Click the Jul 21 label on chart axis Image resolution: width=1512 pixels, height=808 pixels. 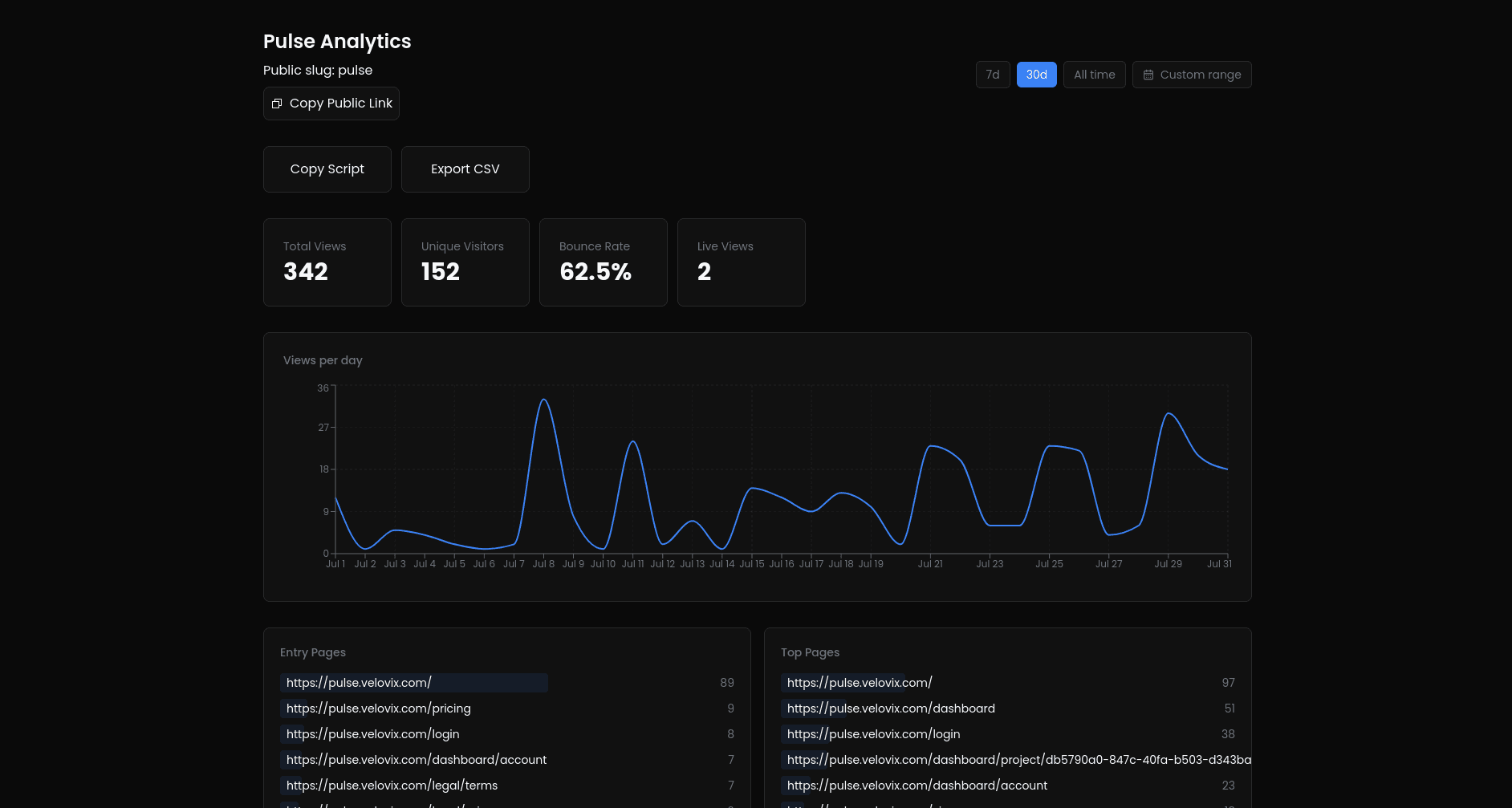(x=930, y=564)
